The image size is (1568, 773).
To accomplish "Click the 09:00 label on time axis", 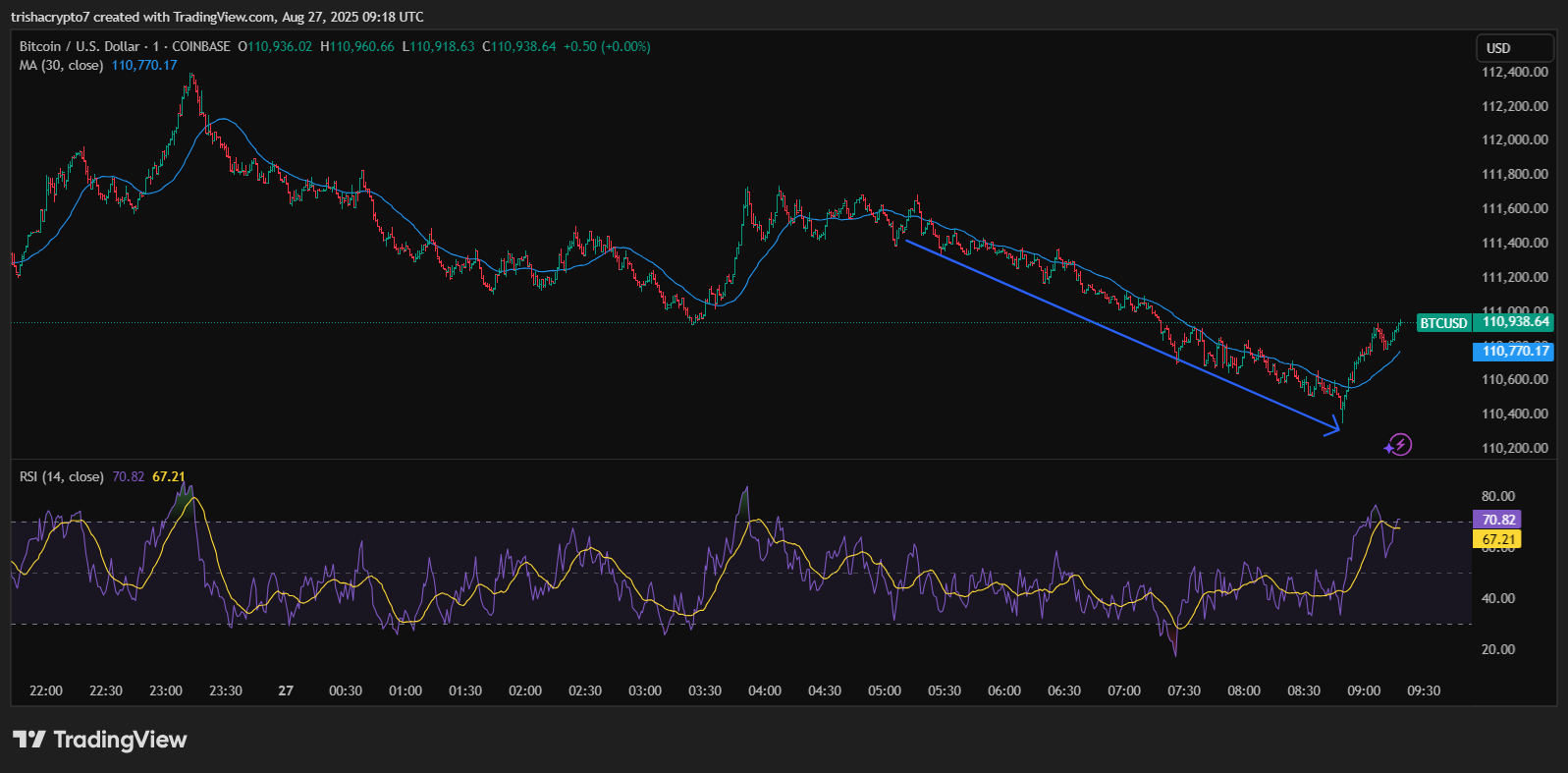I will (x=1364, y=690).
